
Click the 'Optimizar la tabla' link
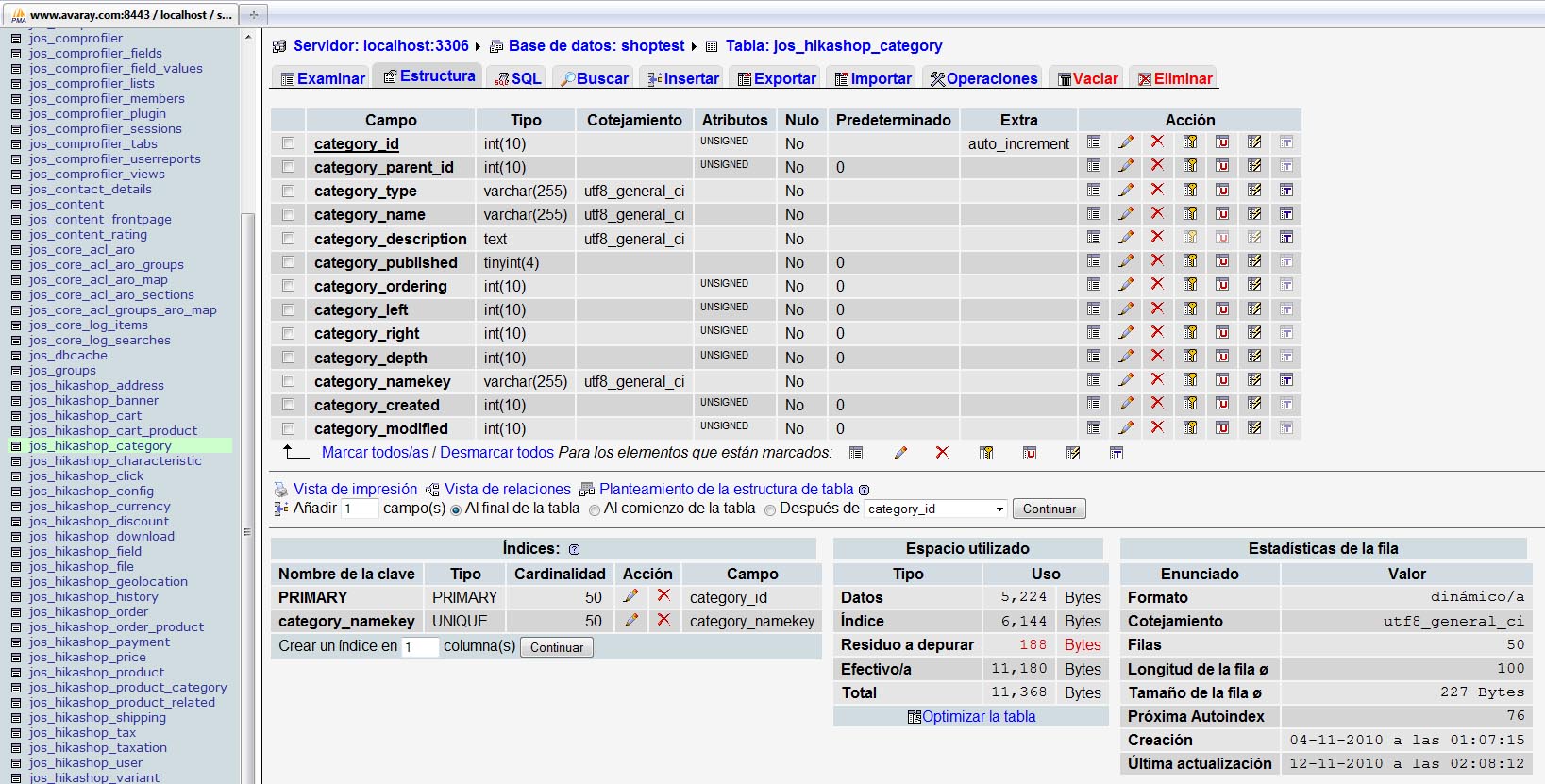coord(978,717)
